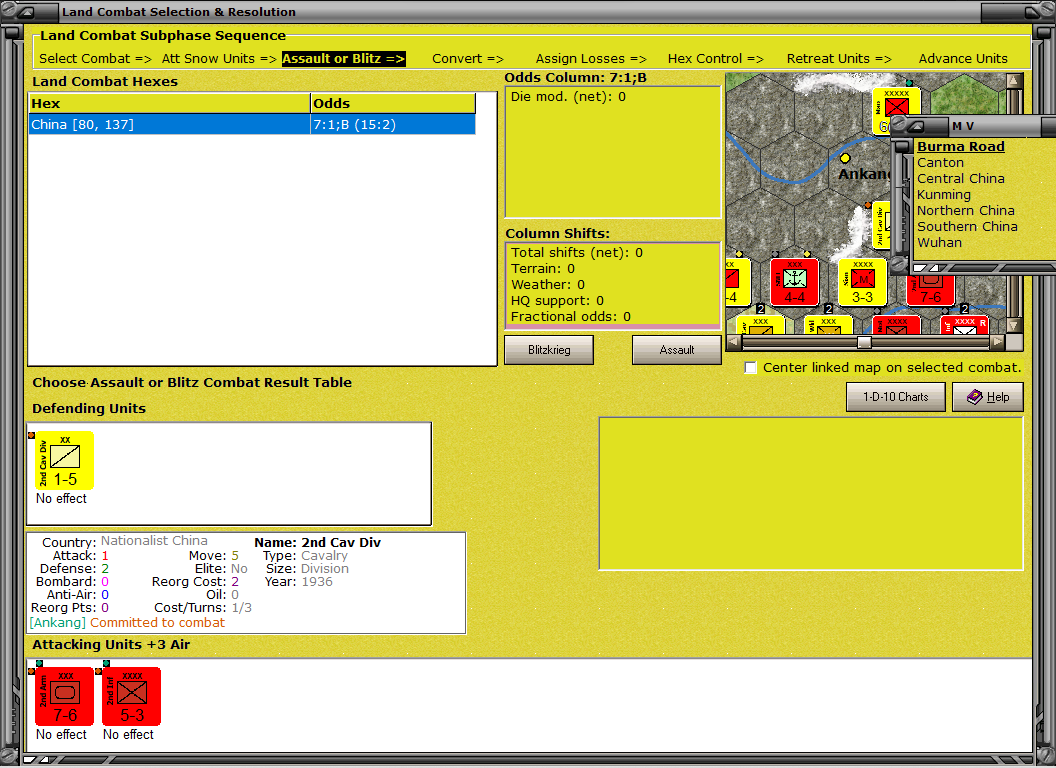Screen dimensions: 1056x768
Task: Click the Advance Units subphase step
Action: tap(963, 59)
